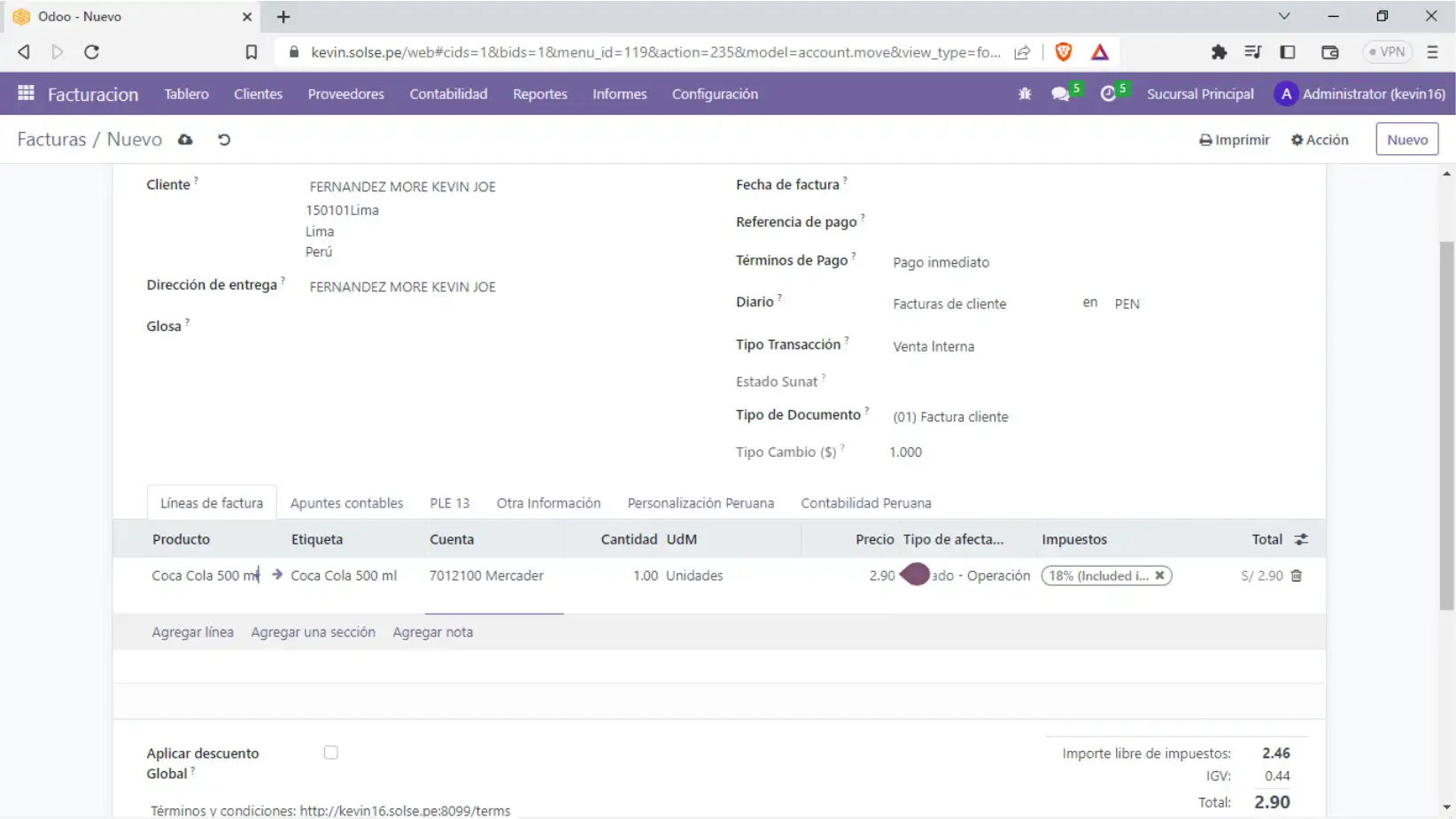Open the debug bug icon
This screenshot has height=819, width=1456.
point(1025,94)
